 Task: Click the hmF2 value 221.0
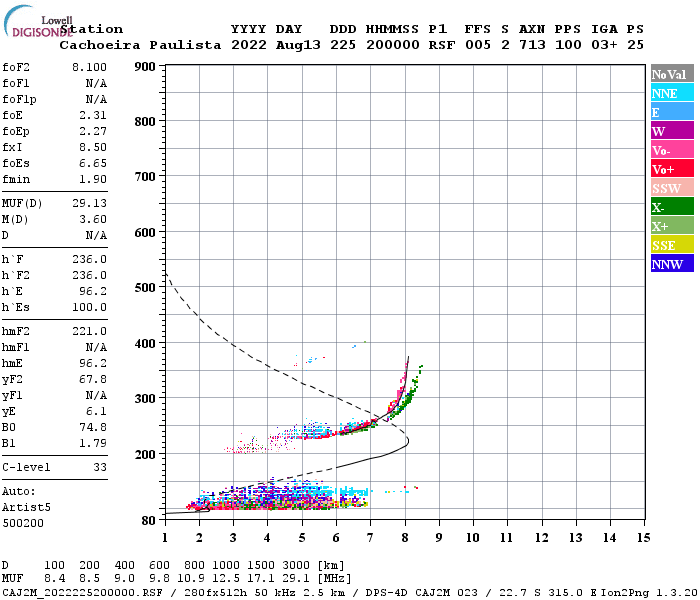89,331
